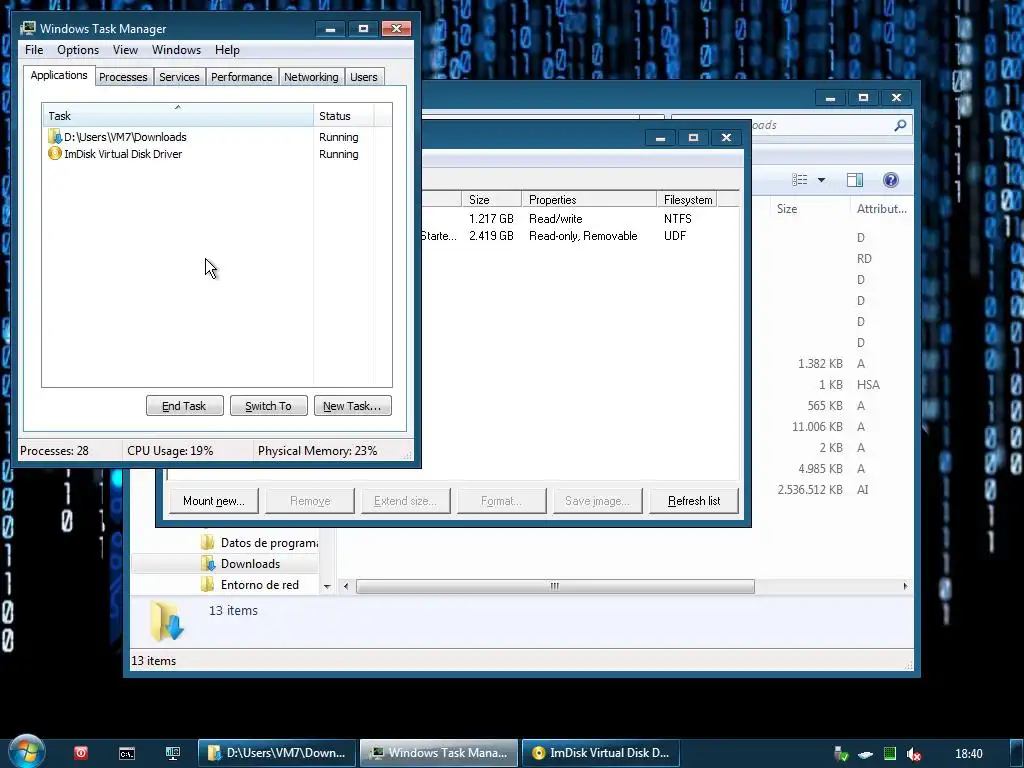Open the Options menu in Task Manager
Screen dimensions: 1024x768
[78, 50]
